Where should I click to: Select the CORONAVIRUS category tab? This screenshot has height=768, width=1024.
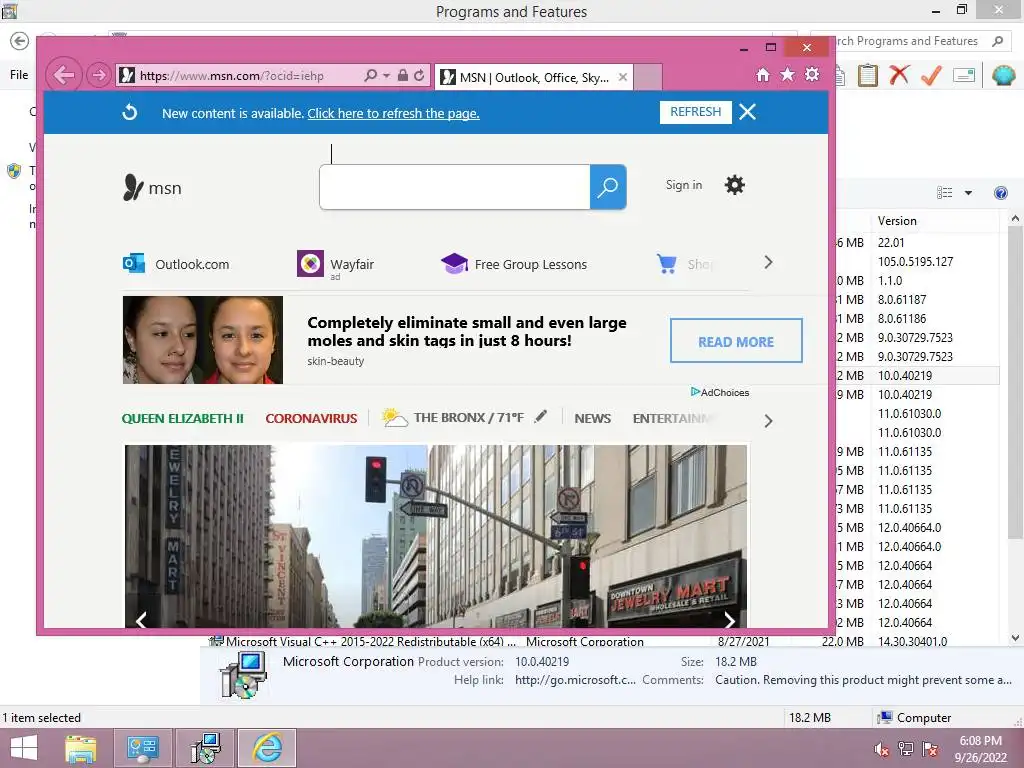(x=312, y=418)
